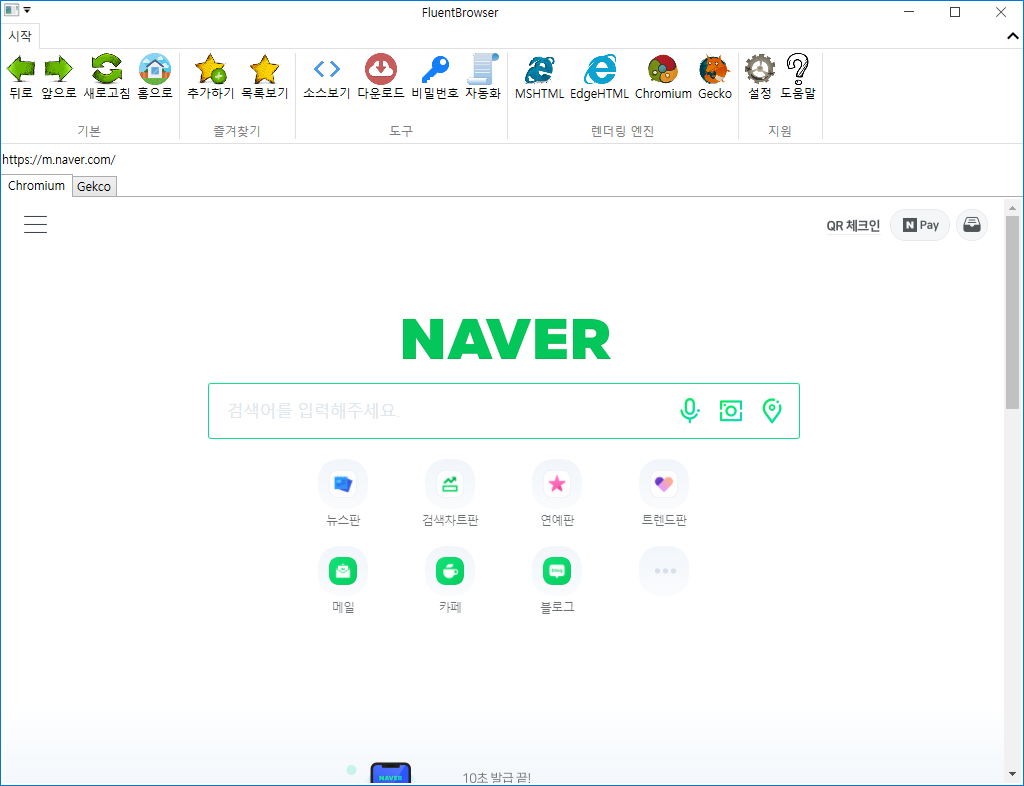This screenshot has height=786, width=1024.
Task: Collapse the ribbon with the chevron
Action: (x=1013, y=36)
